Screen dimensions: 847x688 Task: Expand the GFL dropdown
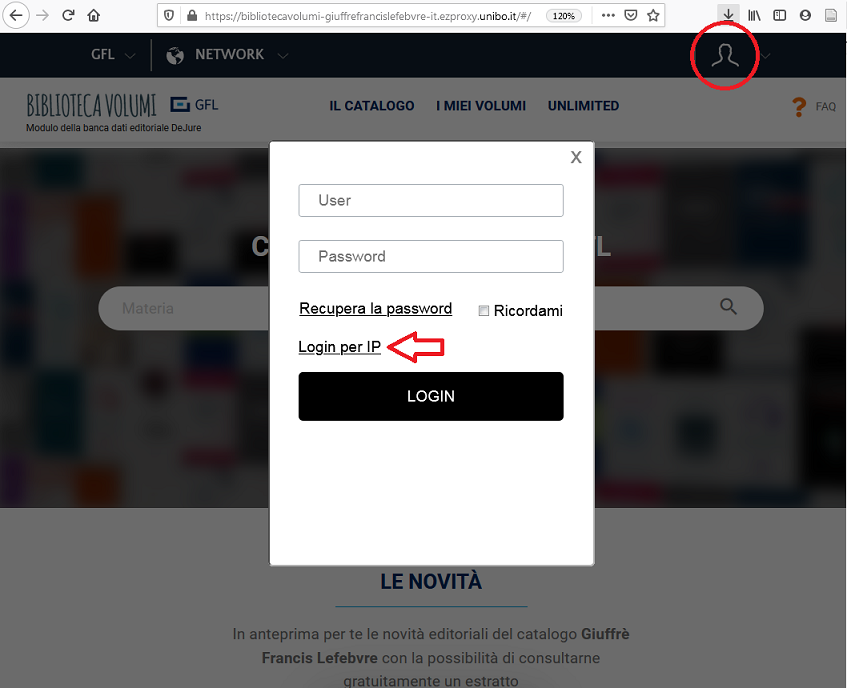click(113, 55)
